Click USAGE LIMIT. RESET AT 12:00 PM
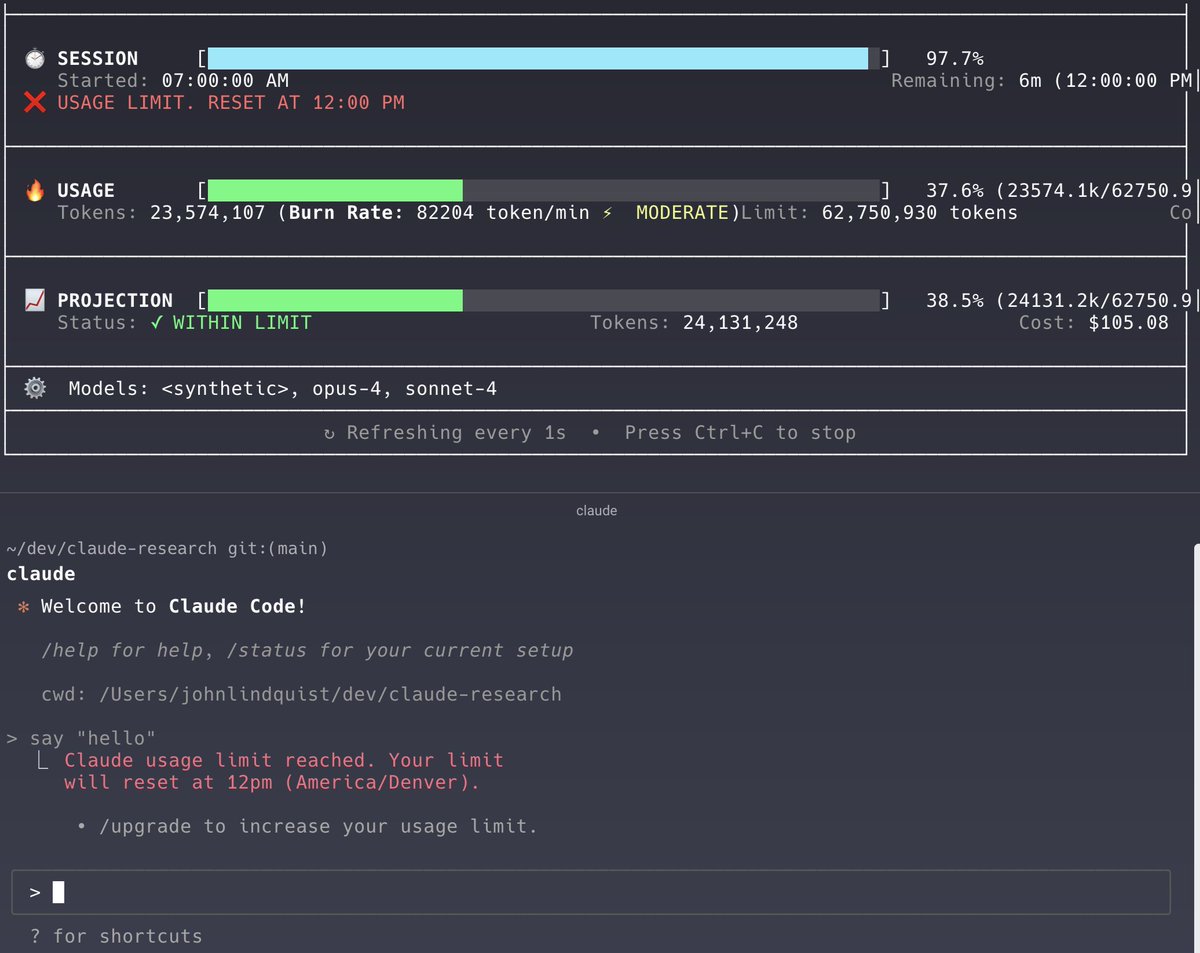Viewport: 1200px width, 953px height. 231,102
